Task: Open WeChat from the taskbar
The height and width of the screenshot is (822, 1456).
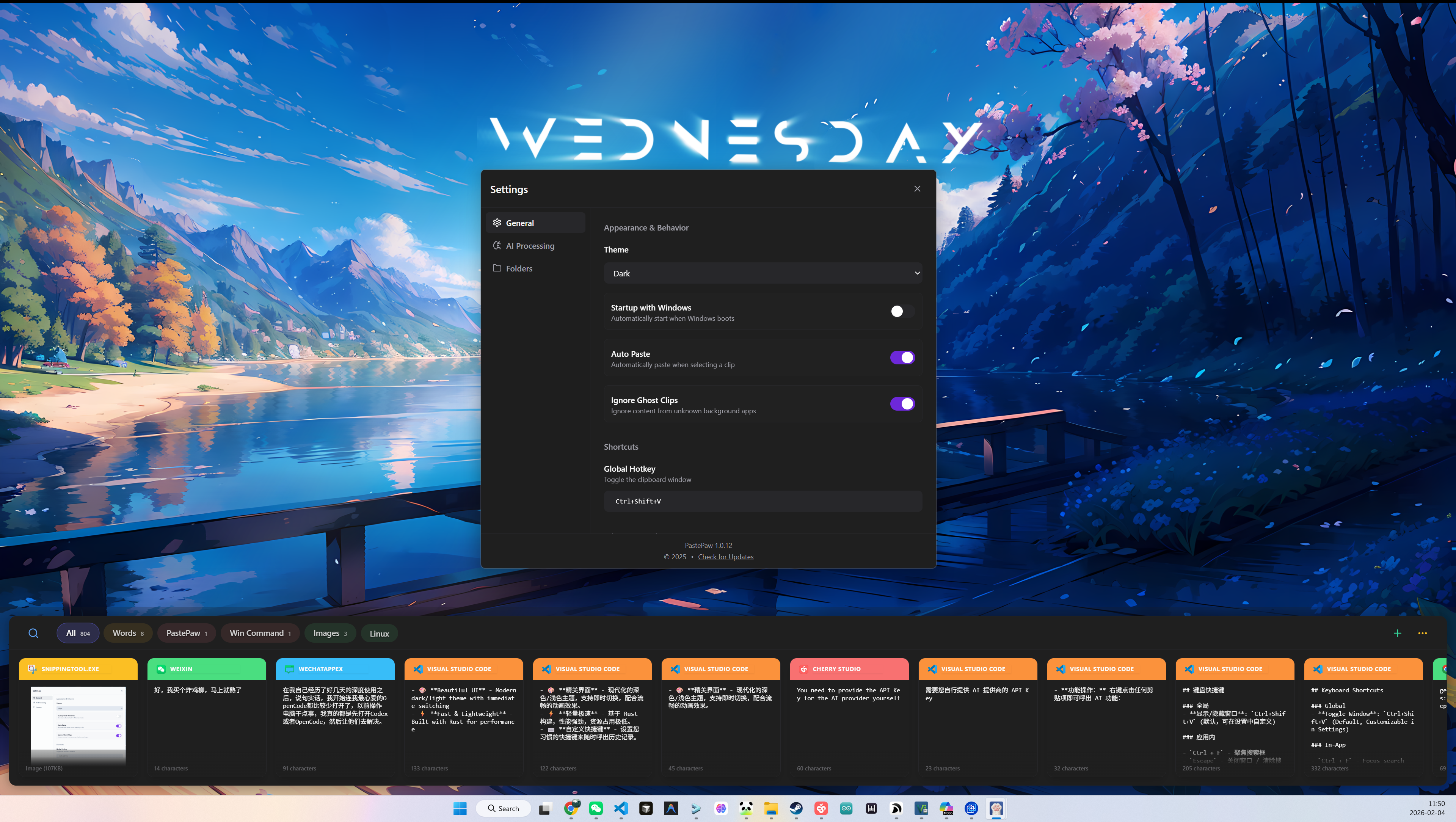Action: 596,808
